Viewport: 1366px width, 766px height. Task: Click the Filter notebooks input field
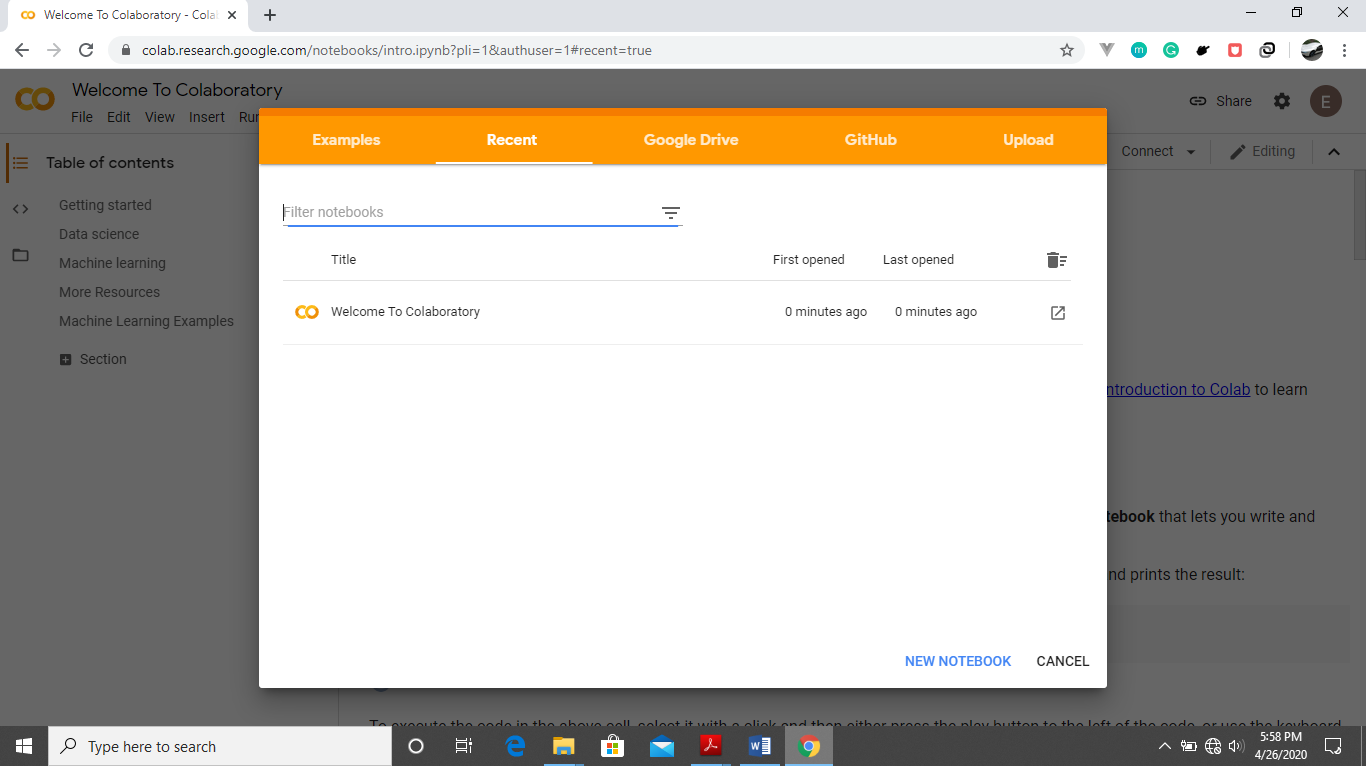[x=468, y=212]
